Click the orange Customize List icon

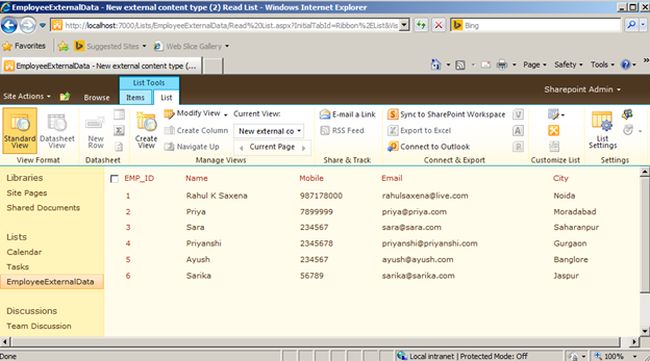[553, 131]
